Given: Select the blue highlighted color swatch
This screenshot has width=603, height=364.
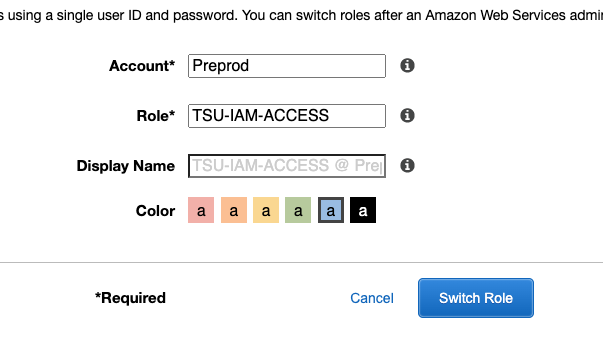Looking at the screenshot, I should tap(331, 210).
